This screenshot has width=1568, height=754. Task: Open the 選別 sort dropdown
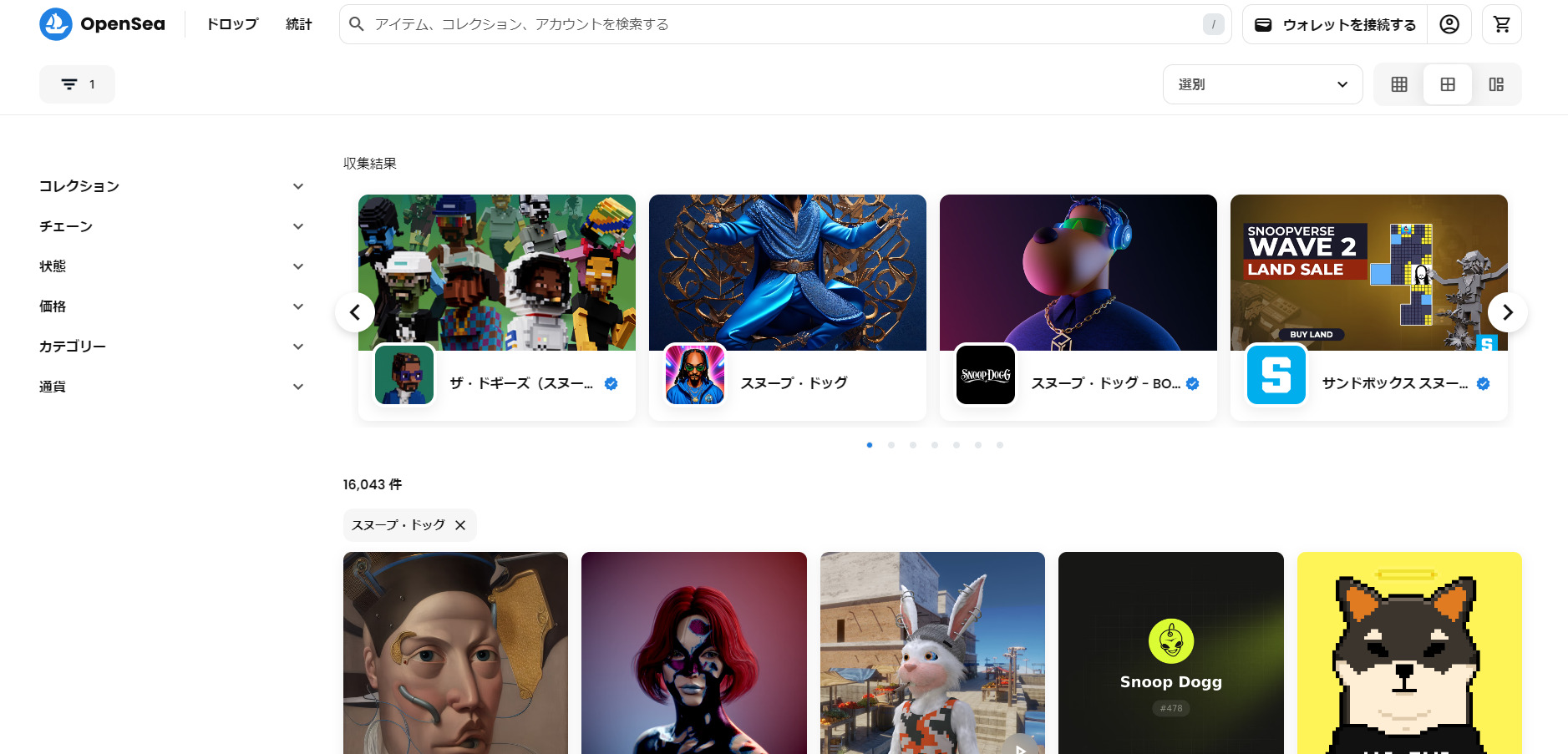click(x=1262, y=84)
